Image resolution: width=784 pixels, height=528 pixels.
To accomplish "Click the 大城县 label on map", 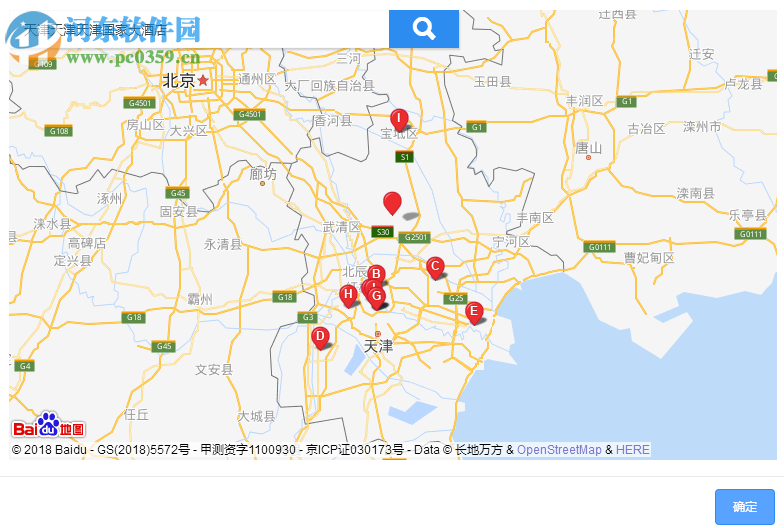I will (x=256, y=416).
